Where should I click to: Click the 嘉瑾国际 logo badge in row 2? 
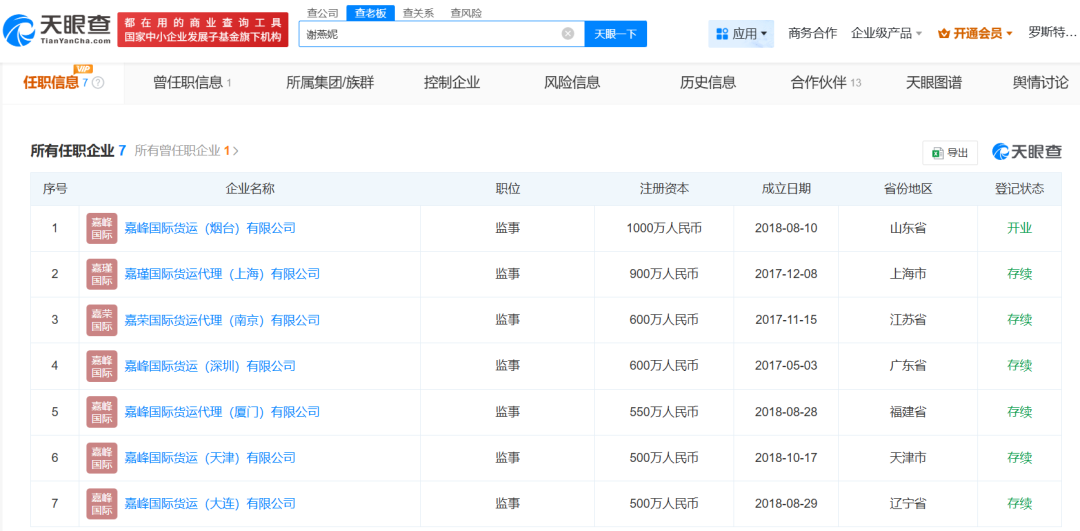(102, 274)
